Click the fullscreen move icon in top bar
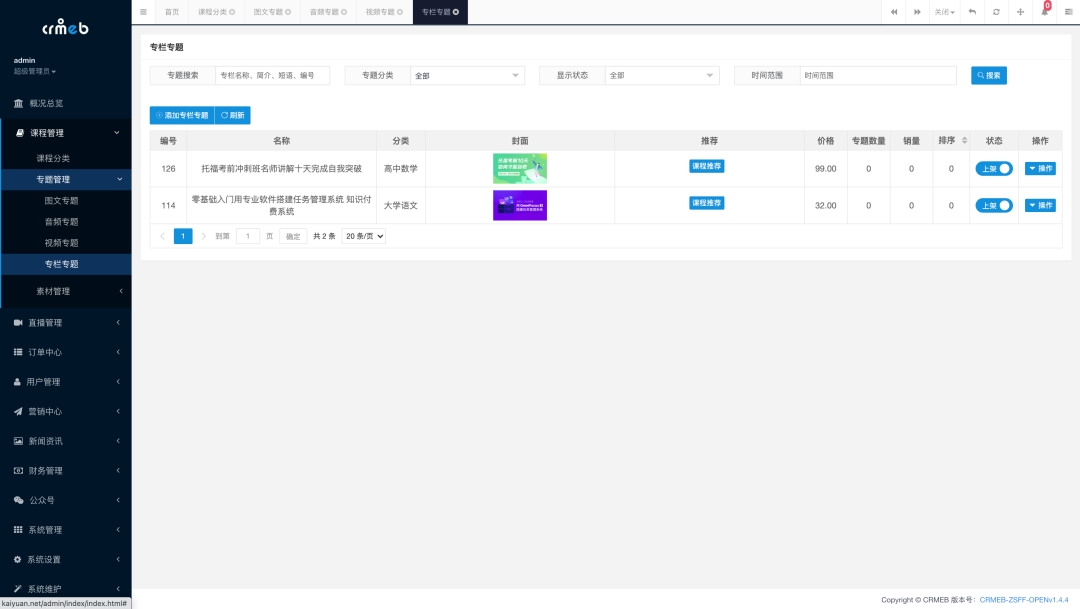Image resolution: width=1080 pixels, height=609 pixels. (x=1021, y=12)
